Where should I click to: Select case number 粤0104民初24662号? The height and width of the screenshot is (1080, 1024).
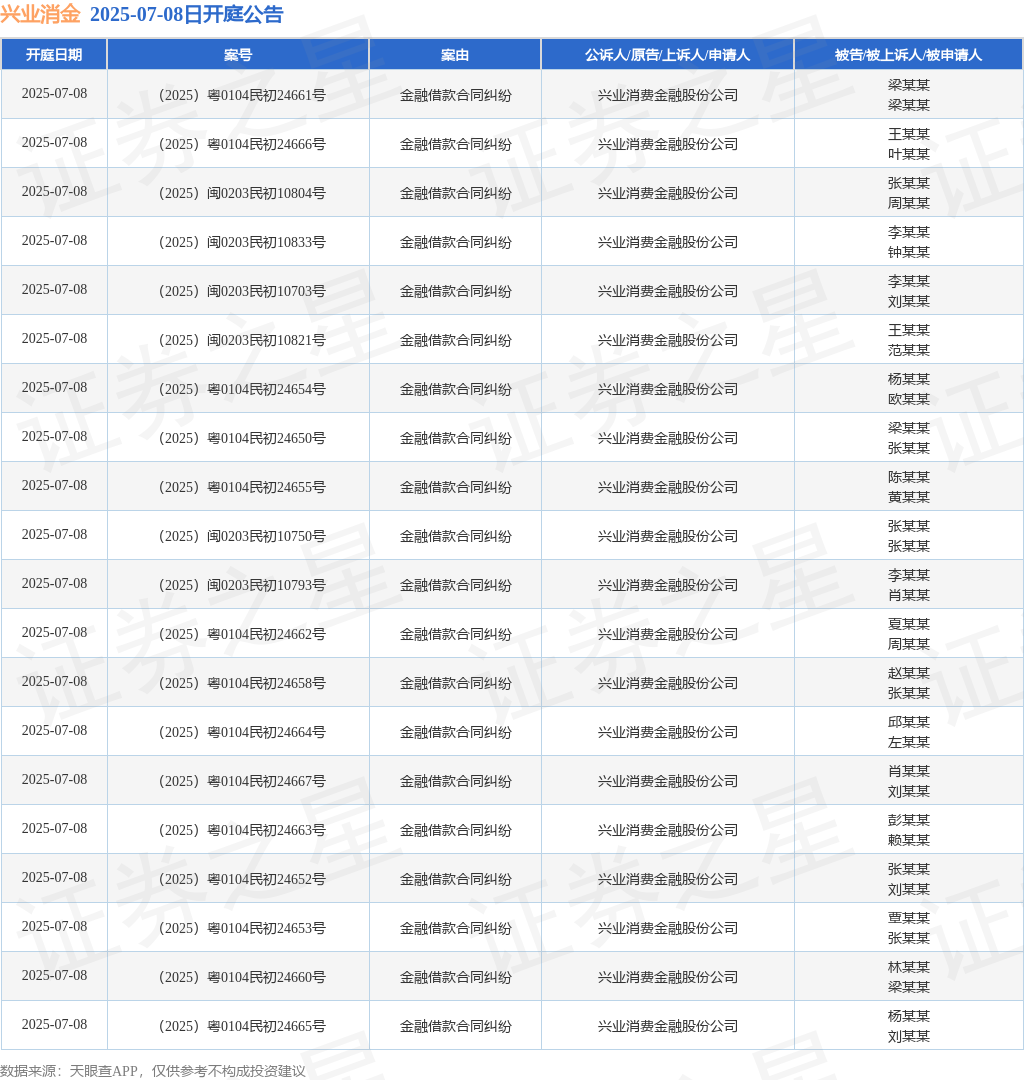242,633
